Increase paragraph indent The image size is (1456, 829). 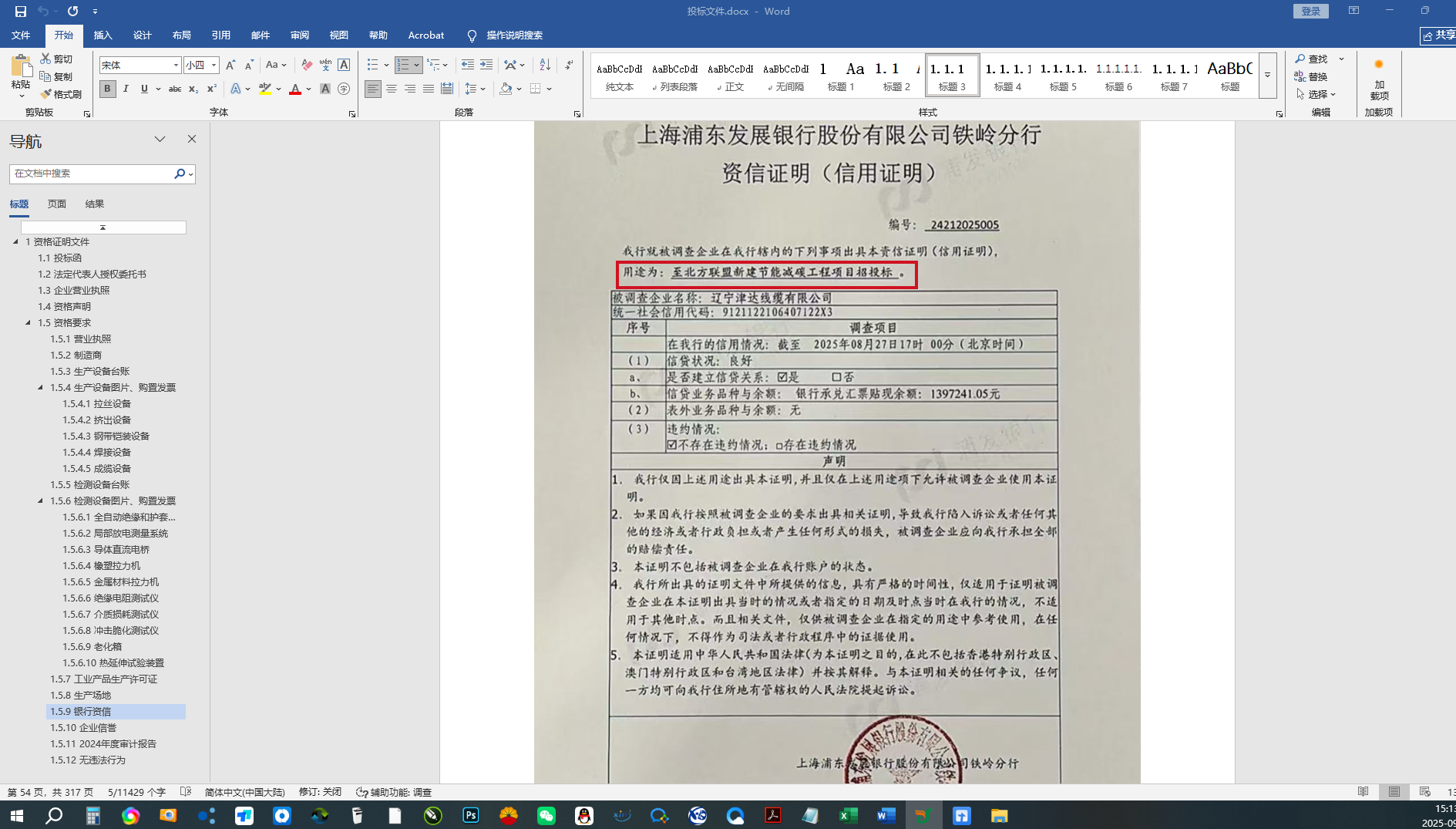click(486, 65)
